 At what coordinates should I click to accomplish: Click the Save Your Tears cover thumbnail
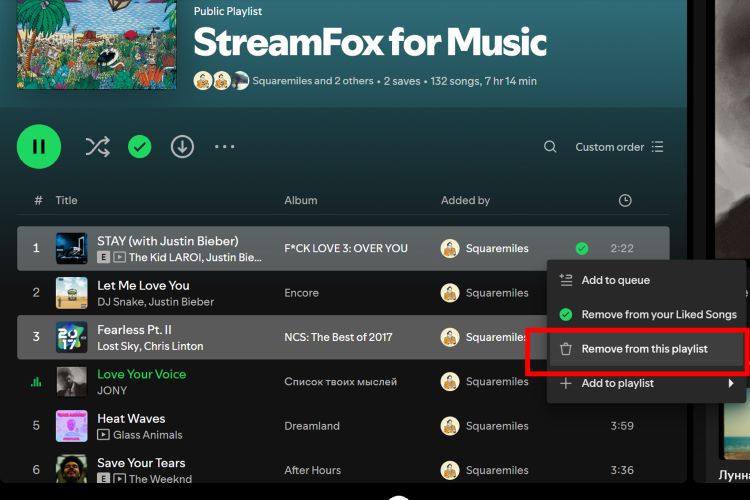pos(72,468)
